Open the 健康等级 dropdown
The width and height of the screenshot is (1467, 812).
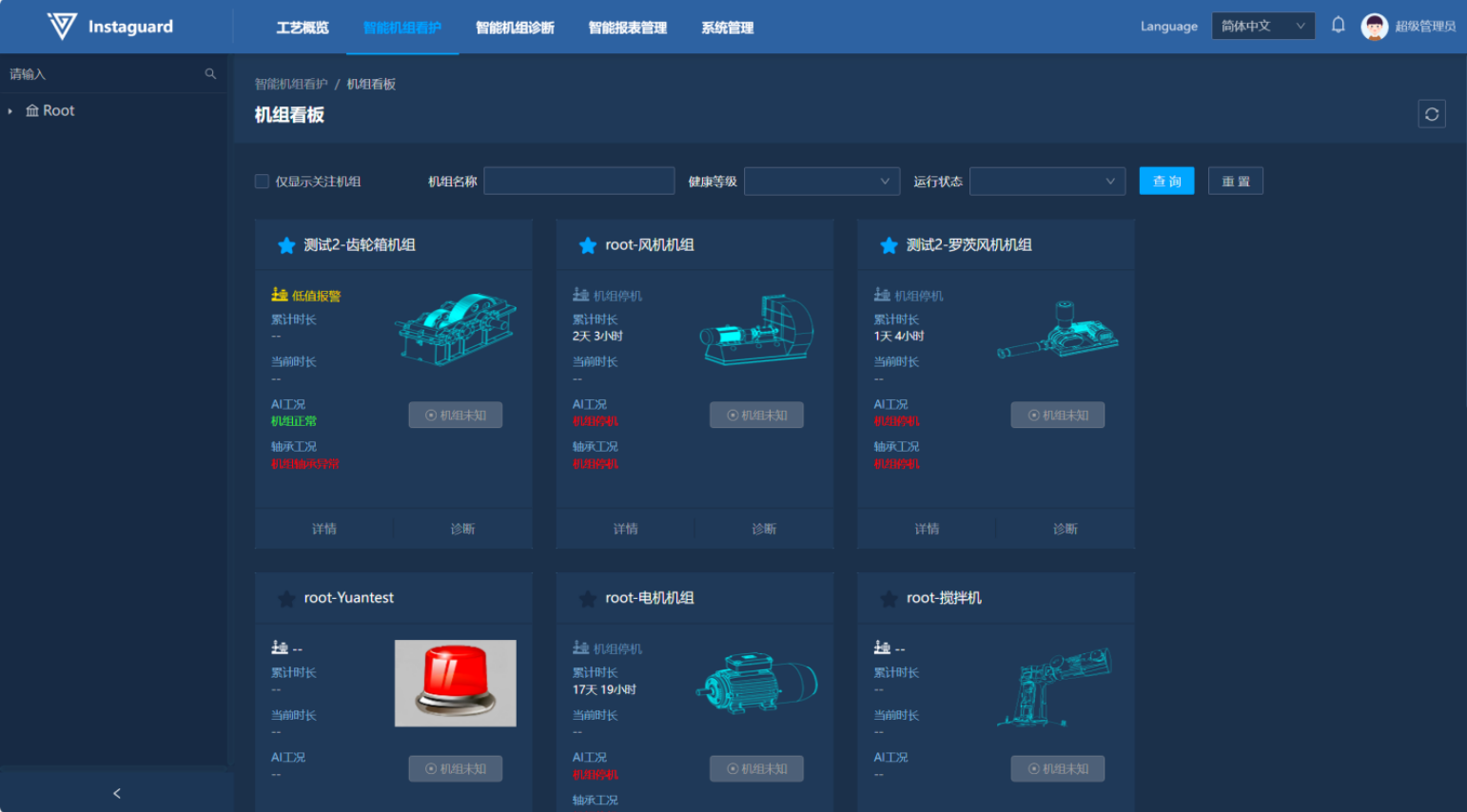[822, 181]
